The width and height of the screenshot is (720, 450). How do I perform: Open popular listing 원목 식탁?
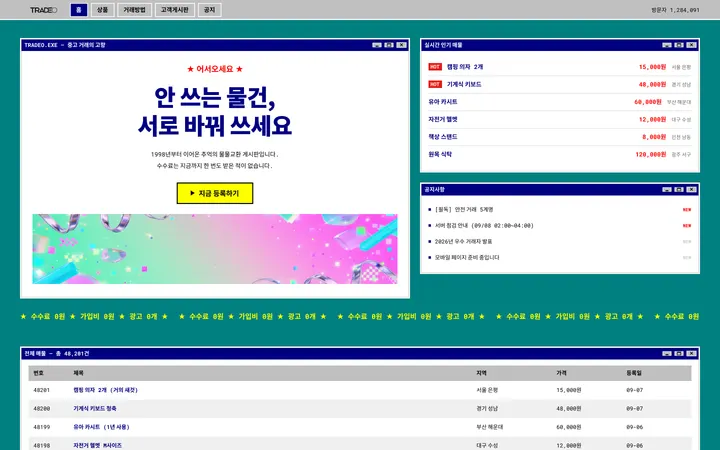coord(440,154)
